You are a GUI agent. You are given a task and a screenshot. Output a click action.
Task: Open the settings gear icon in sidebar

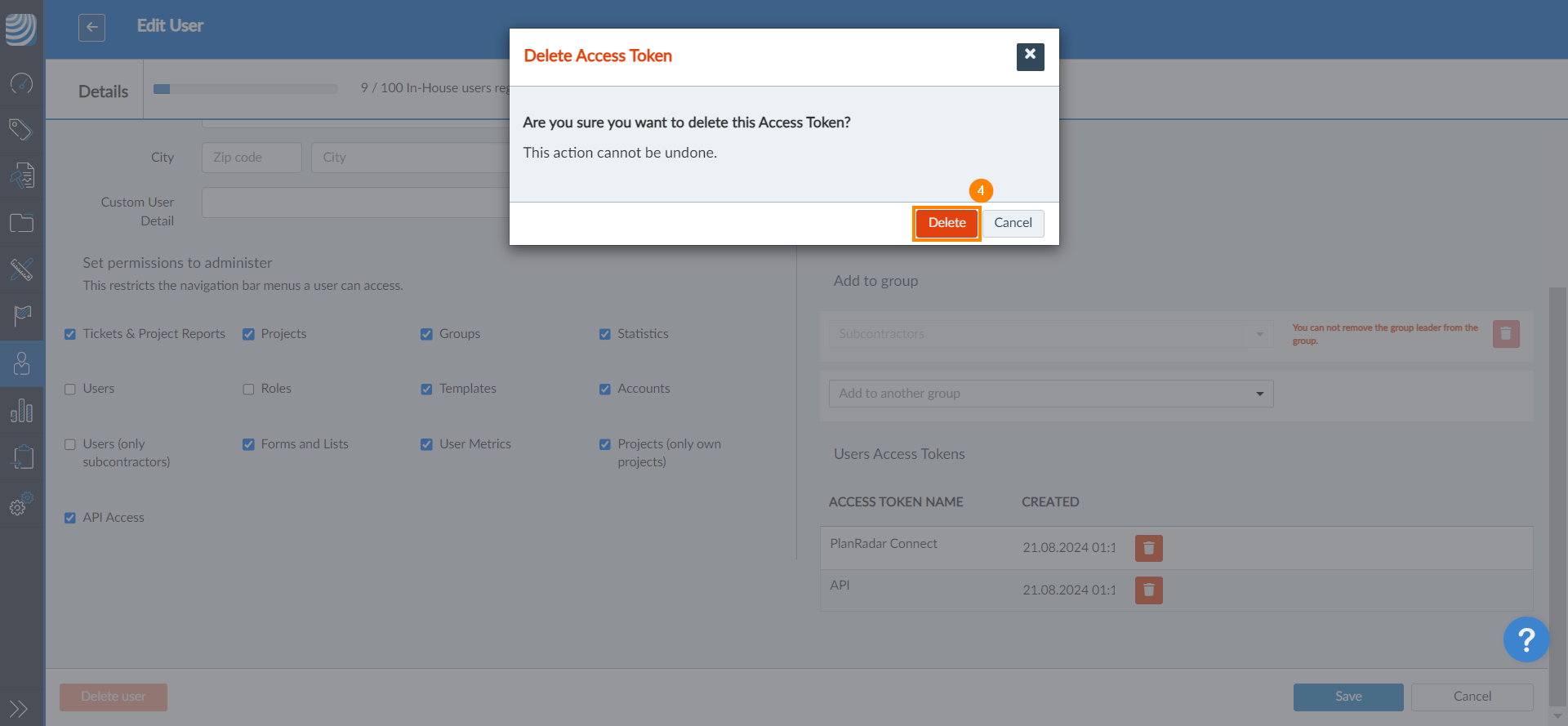click(21, 505)
